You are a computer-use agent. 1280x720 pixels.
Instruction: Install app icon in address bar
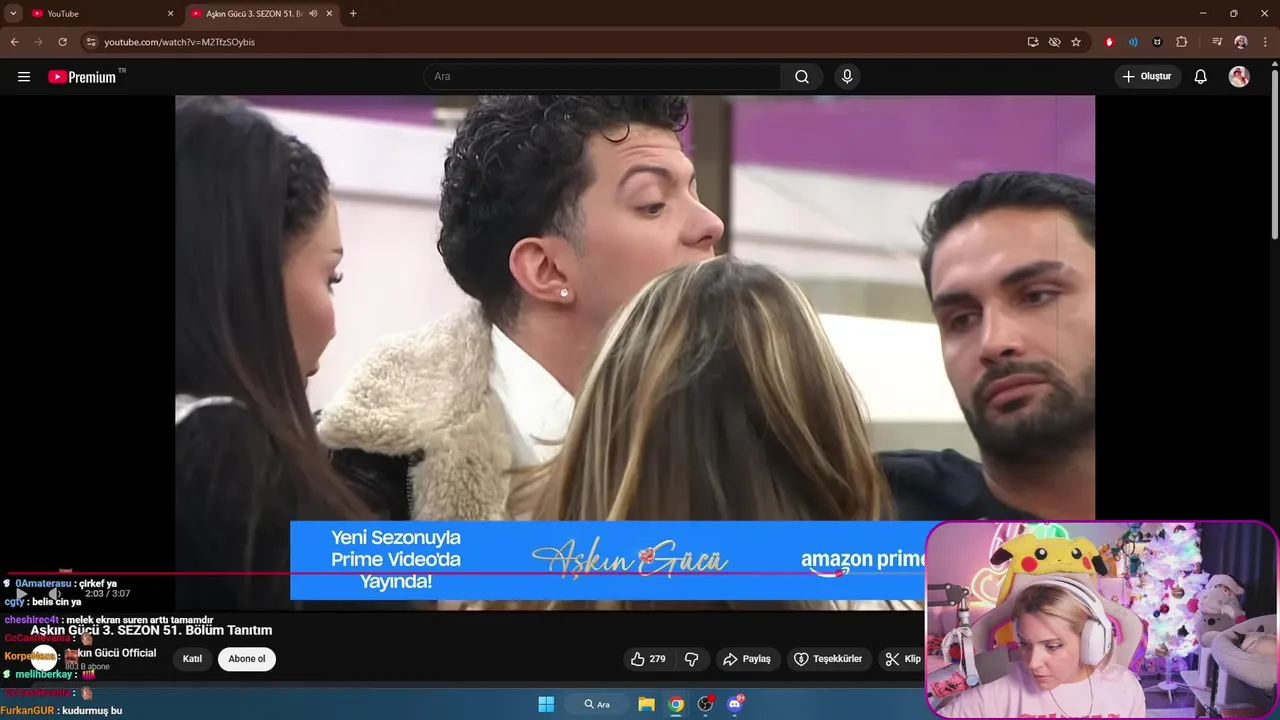point(1033,42)
